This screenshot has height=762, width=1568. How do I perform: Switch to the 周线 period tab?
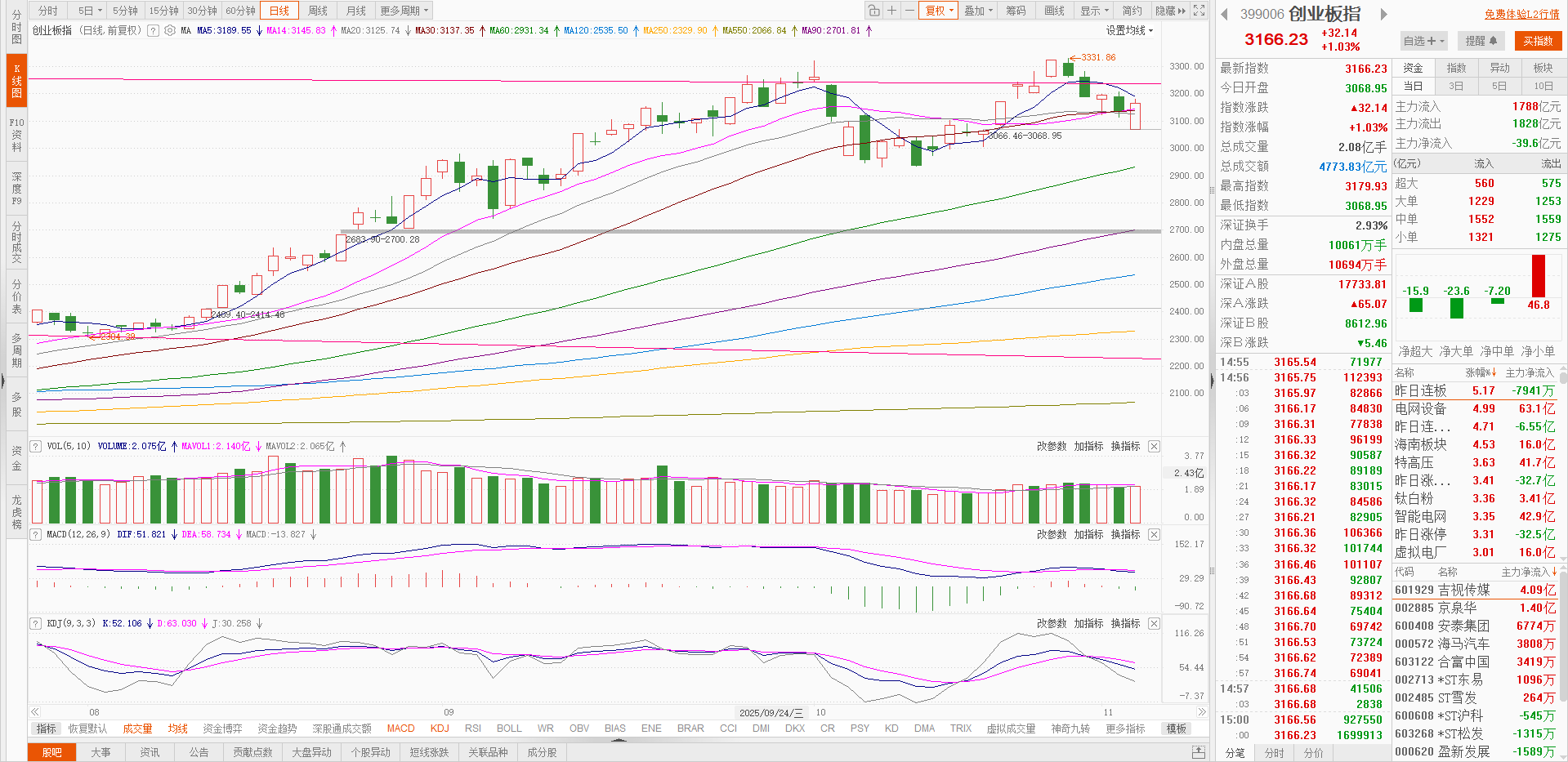tap(318, 11)
